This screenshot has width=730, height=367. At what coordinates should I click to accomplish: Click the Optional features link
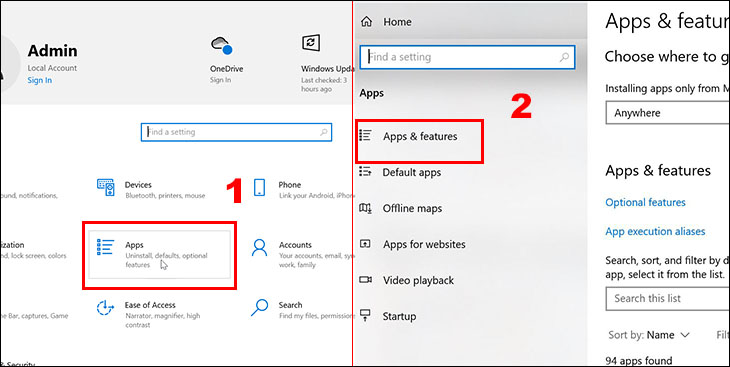pyautogui.click(x=645, y=203)
